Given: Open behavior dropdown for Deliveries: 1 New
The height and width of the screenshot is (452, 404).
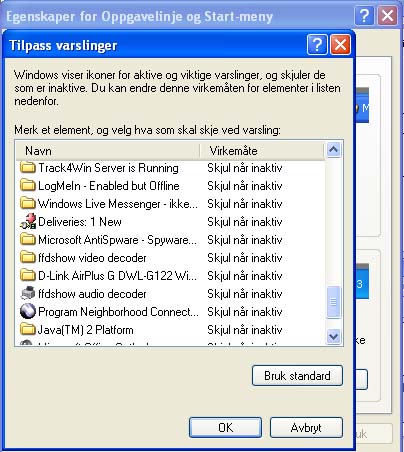Looking at the screenshot, I should [x=245, y=222].
